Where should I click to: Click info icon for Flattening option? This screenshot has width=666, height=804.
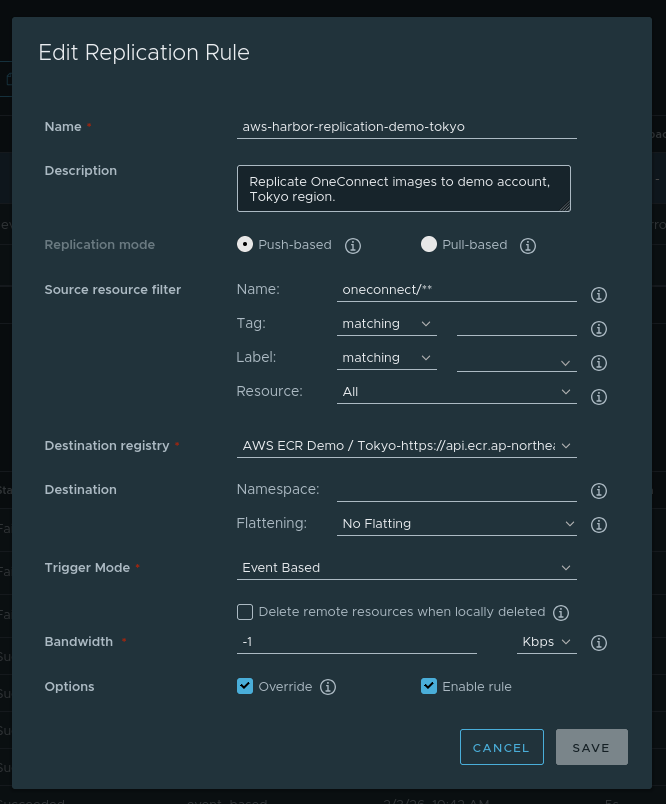(599, 525)
